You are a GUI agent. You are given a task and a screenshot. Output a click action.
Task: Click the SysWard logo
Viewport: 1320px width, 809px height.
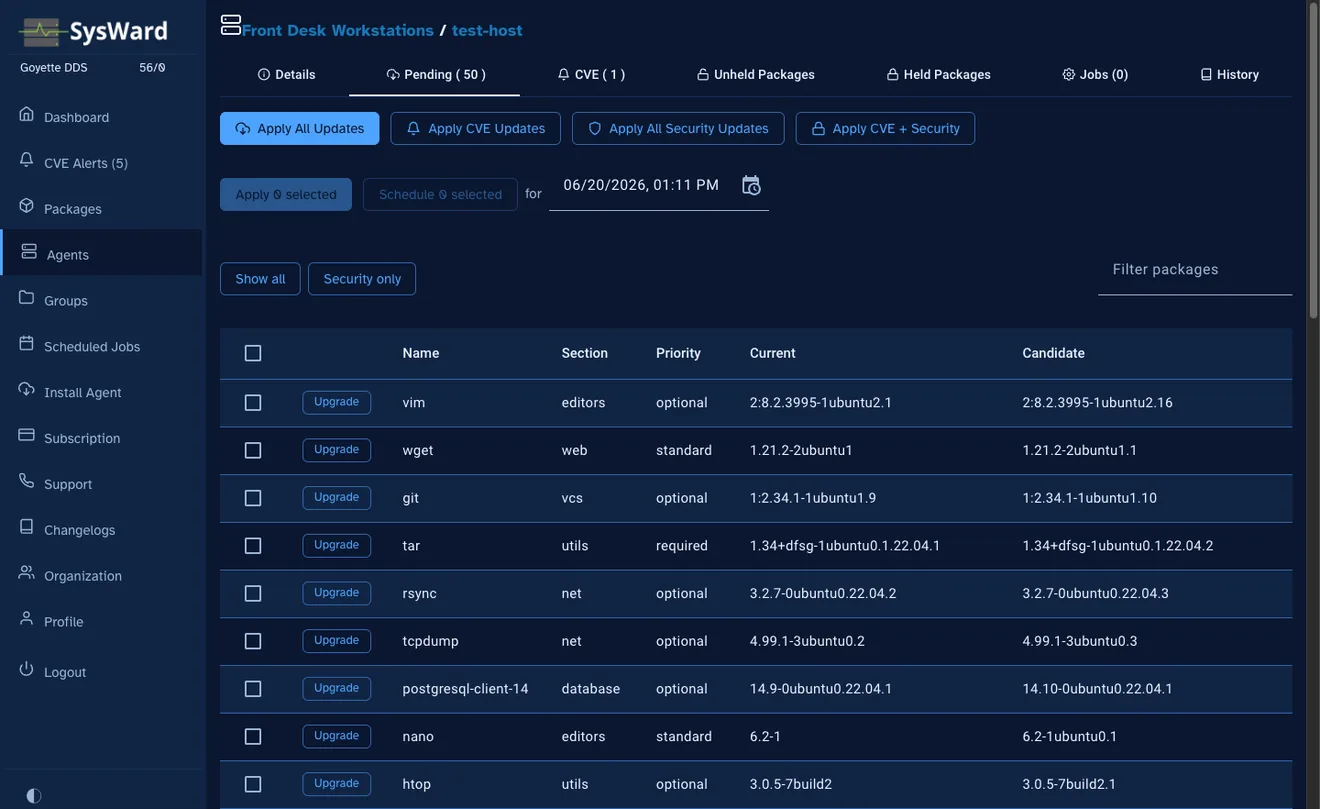point(93,31)
